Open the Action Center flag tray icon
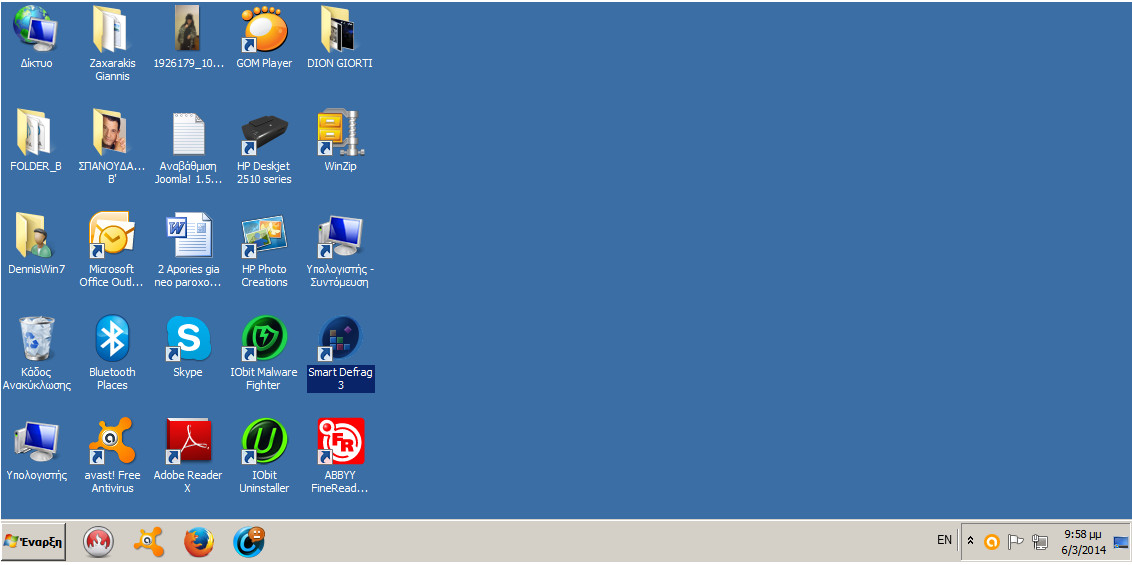This screenshot has width=1132, height=565. coord(1016,541)
